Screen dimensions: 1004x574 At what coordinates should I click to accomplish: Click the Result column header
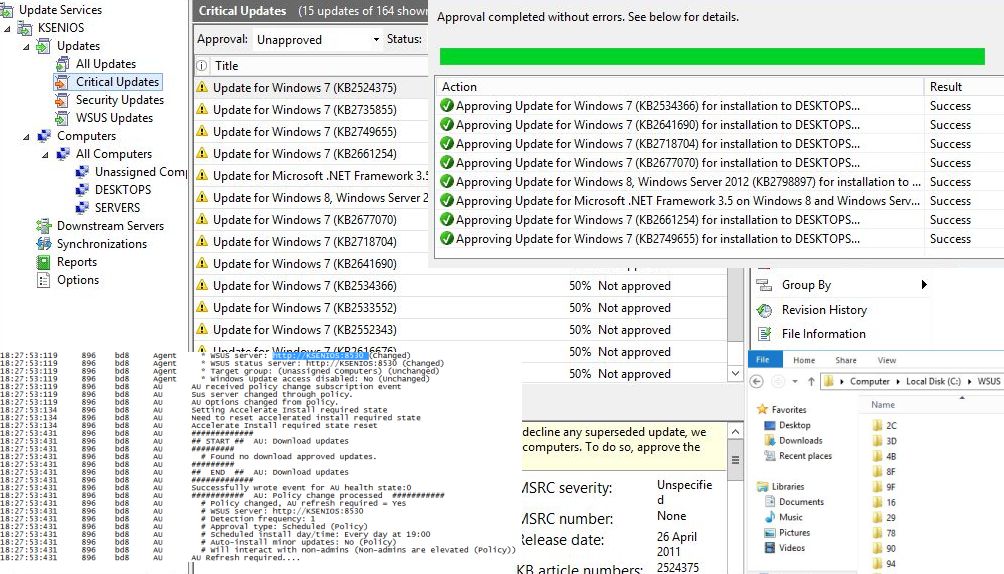[946, 86]
